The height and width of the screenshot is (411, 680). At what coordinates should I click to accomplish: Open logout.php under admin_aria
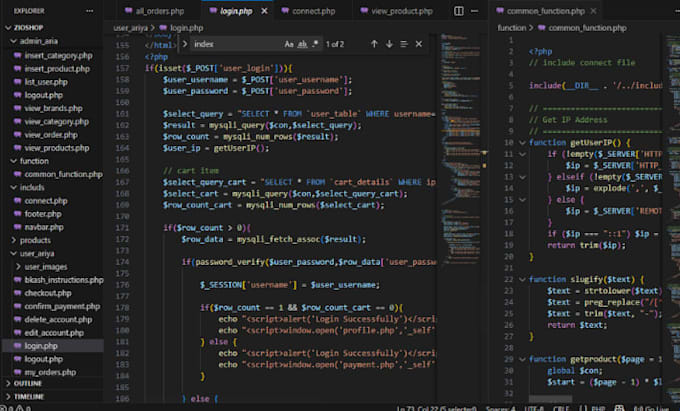43,95
